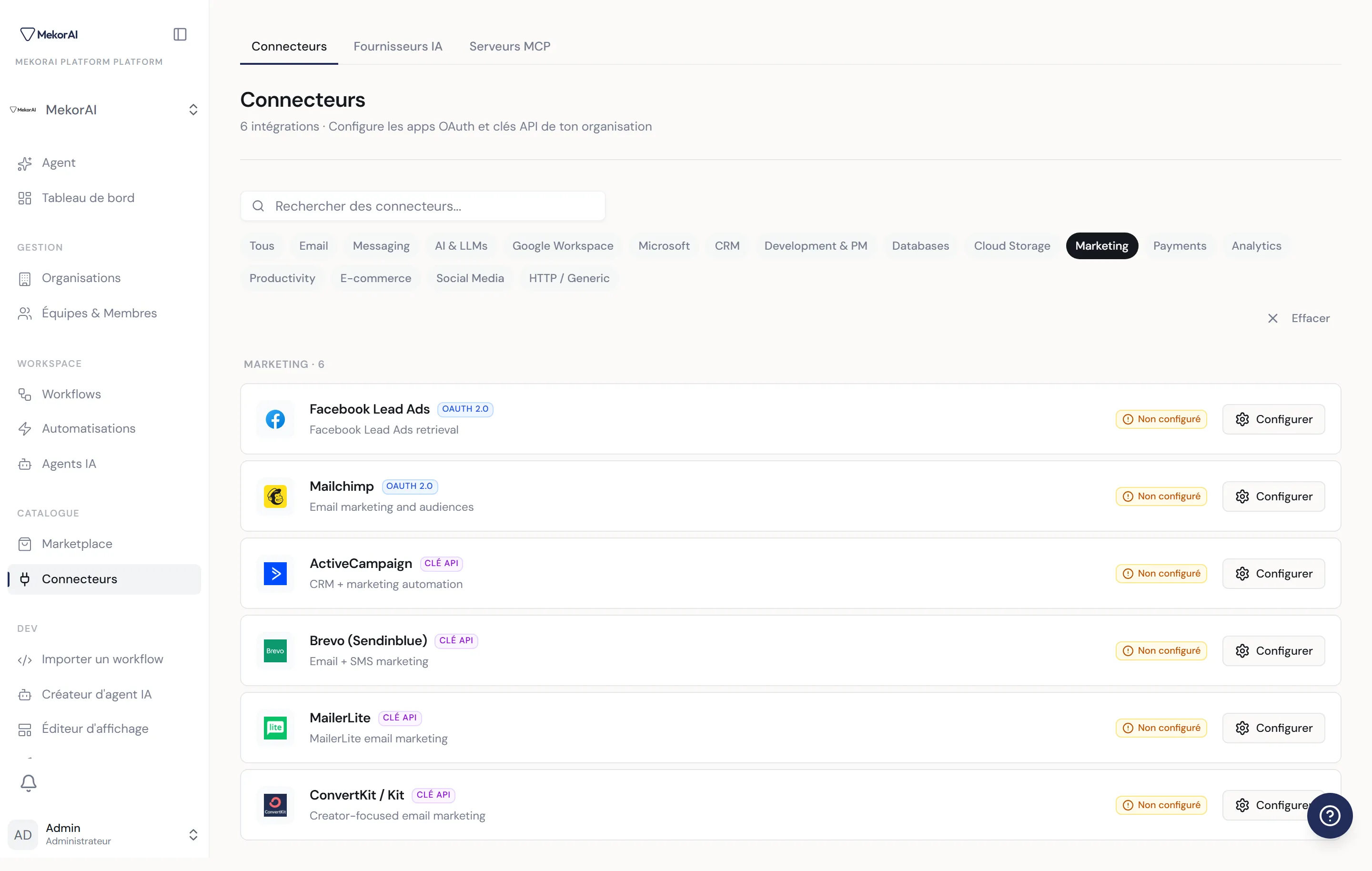Filter connectors by Messaging

(381, 246)
